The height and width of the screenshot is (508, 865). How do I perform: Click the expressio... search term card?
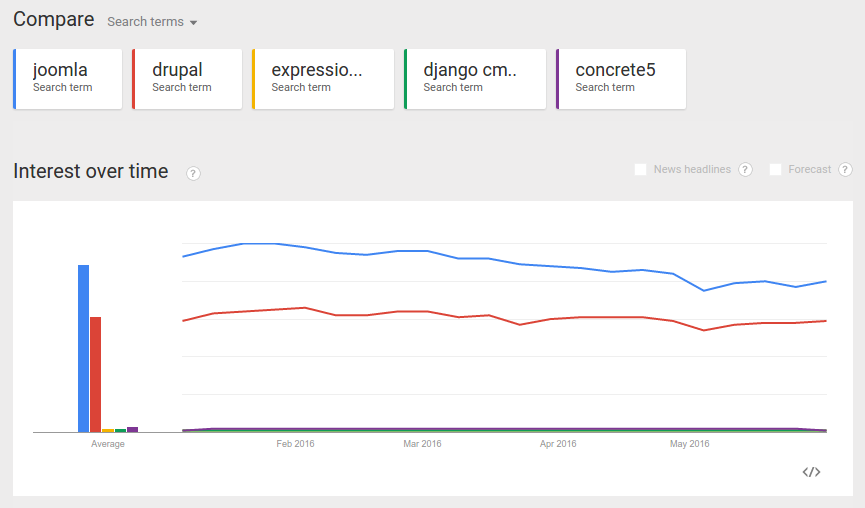point(324,78)
